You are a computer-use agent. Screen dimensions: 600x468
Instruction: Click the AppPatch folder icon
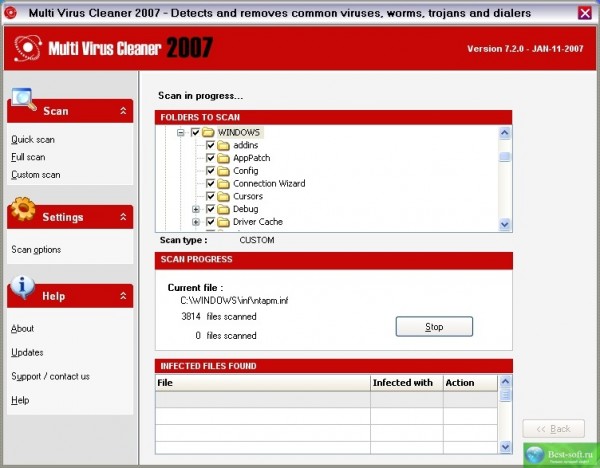point(223,158)
